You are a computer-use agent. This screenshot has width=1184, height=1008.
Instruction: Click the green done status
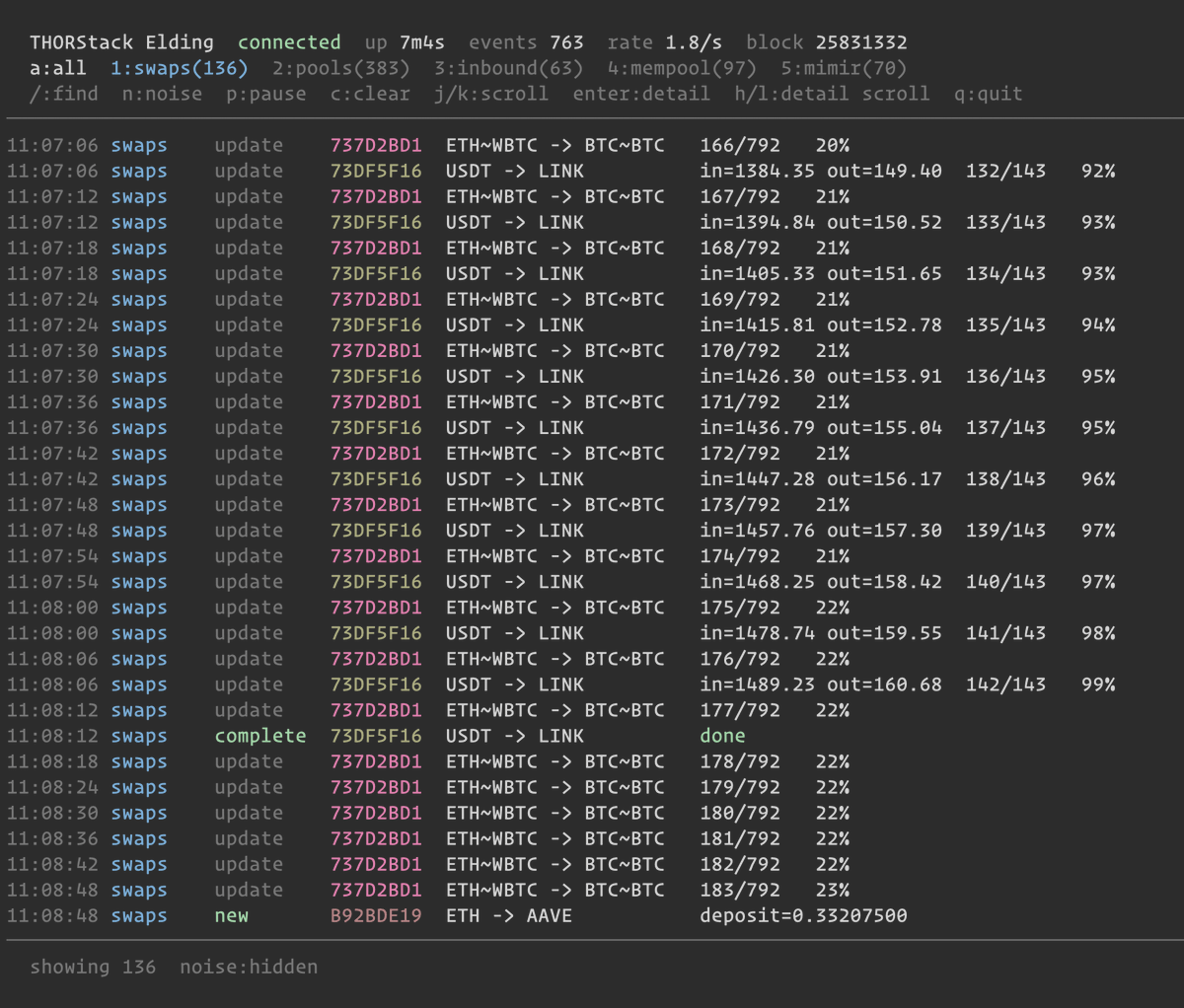click(x=722, y=736)
